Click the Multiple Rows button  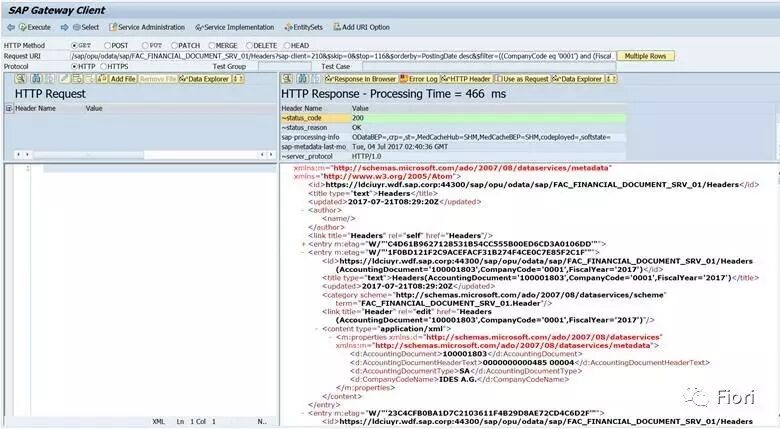click(x=645, y=56)
